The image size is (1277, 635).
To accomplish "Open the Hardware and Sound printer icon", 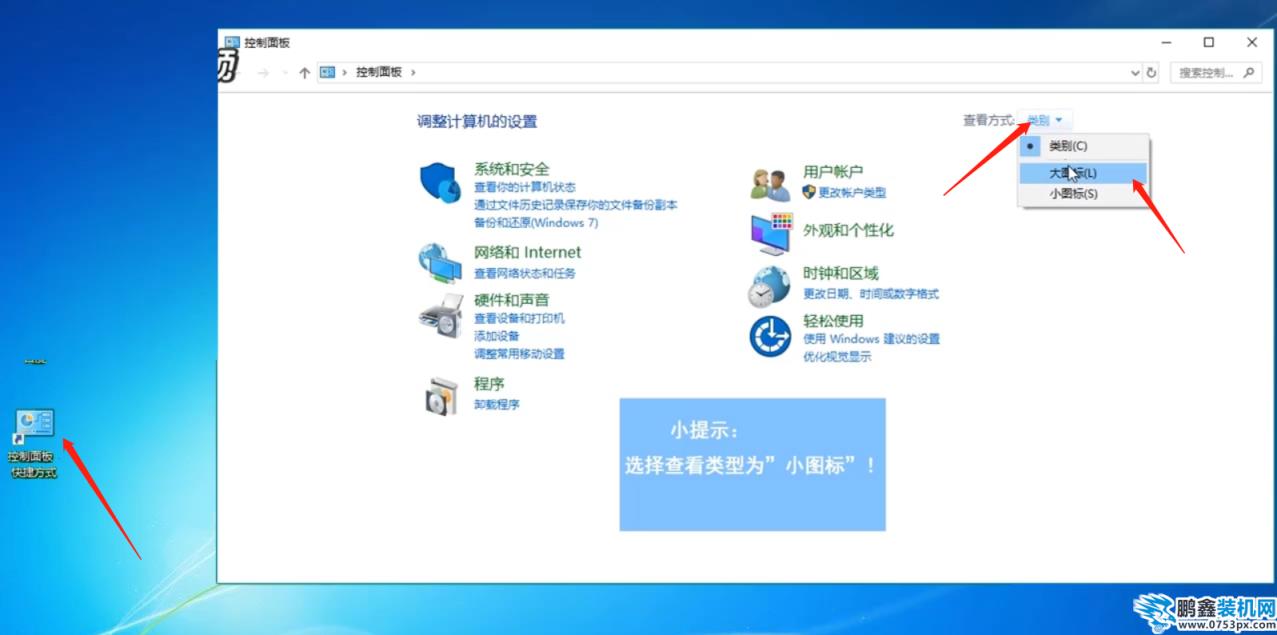I will click(x=440, y=315).
